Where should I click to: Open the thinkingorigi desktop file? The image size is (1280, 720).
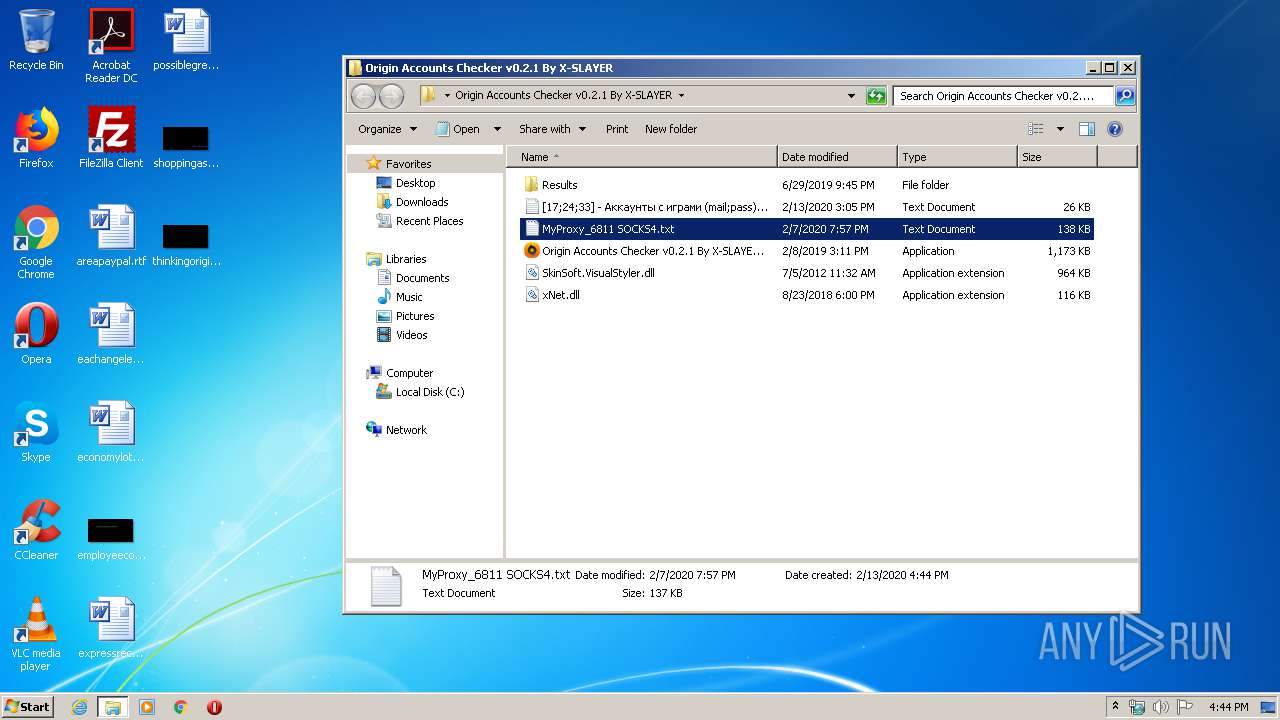point(186,244)
